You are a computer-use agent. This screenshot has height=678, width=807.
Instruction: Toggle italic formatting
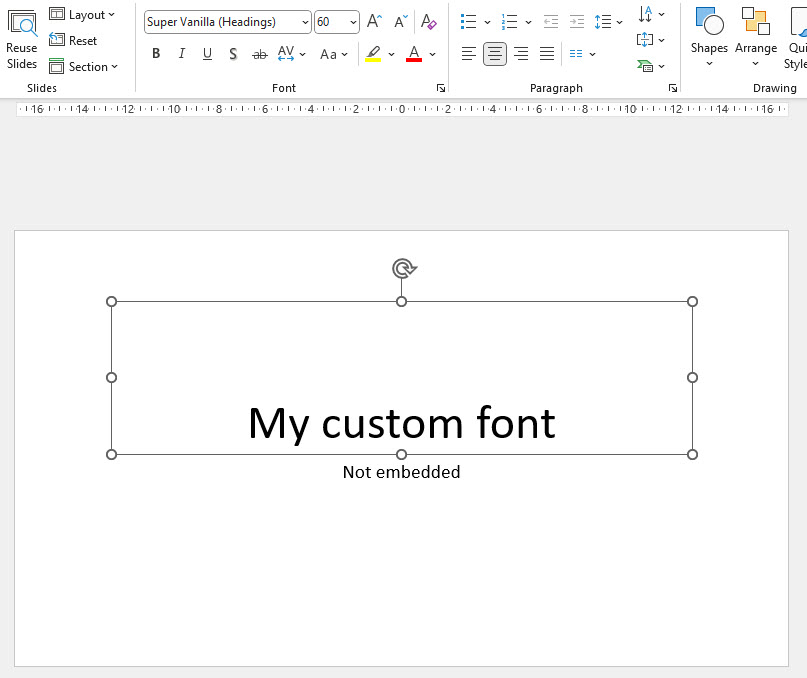(182, 54)
